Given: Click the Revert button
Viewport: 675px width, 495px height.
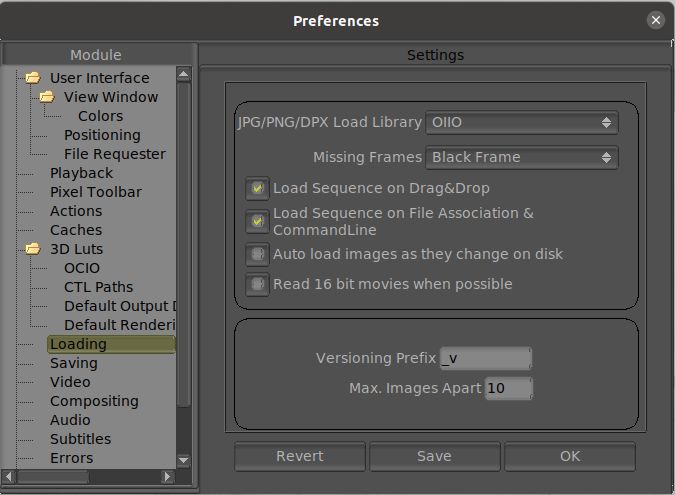Looking at the screenshot, I should point(300,456).
